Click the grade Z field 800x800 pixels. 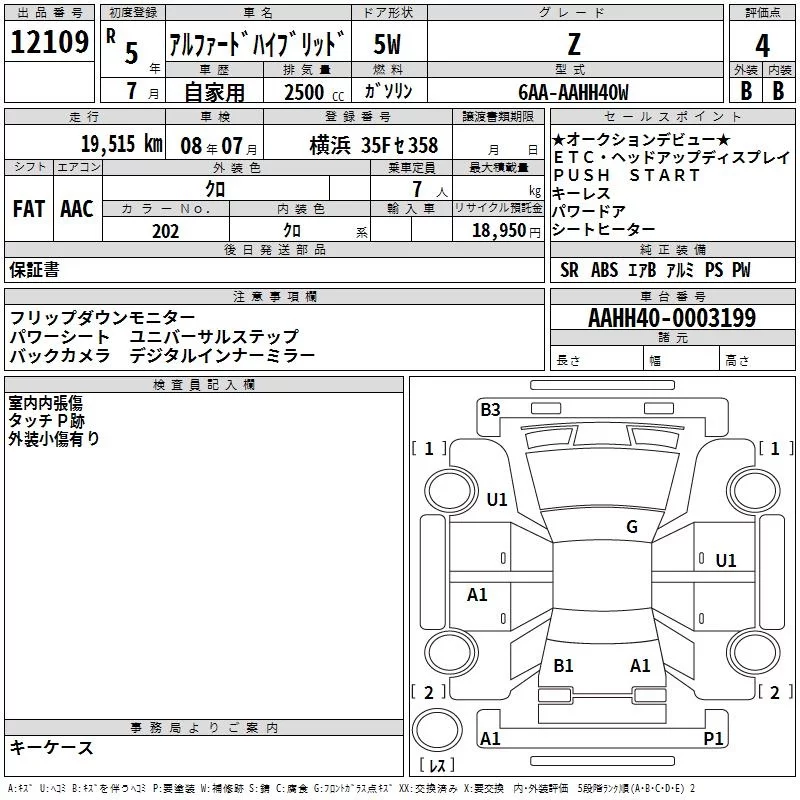click(x=573, y=46)
